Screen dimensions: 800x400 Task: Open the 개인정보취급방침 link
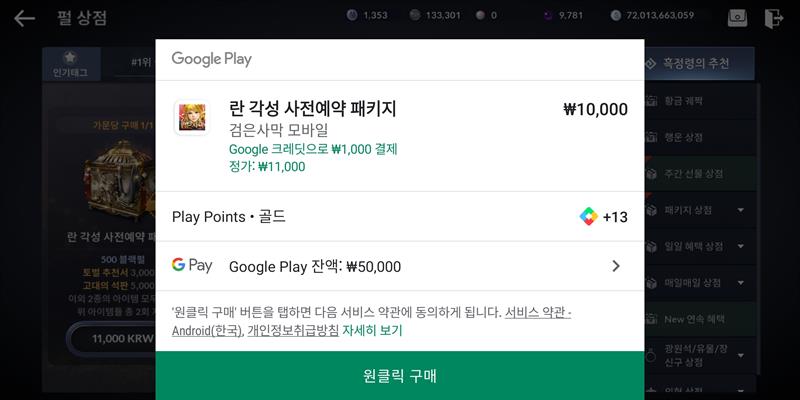click(x=293, y=331)
